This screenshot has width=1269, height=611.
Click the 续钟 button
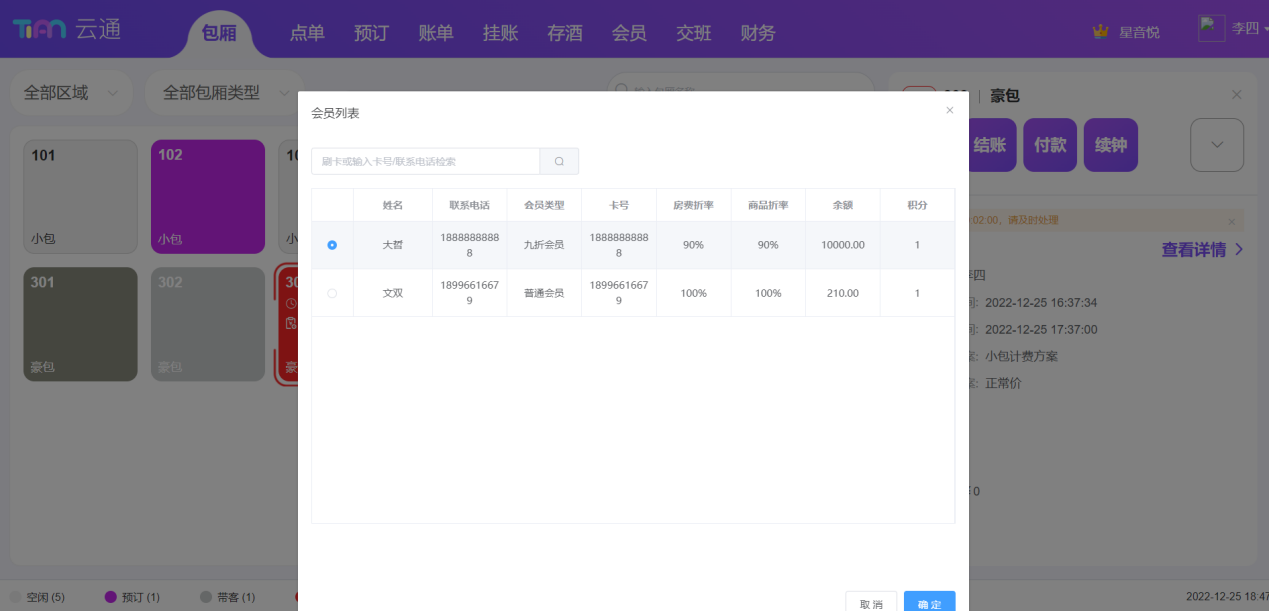1111,145
